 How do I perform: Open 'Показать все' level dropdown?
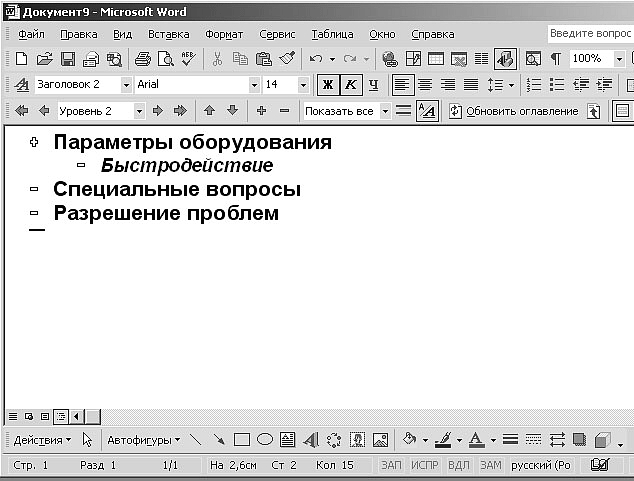pyautogui.click(x=385, y=111)
